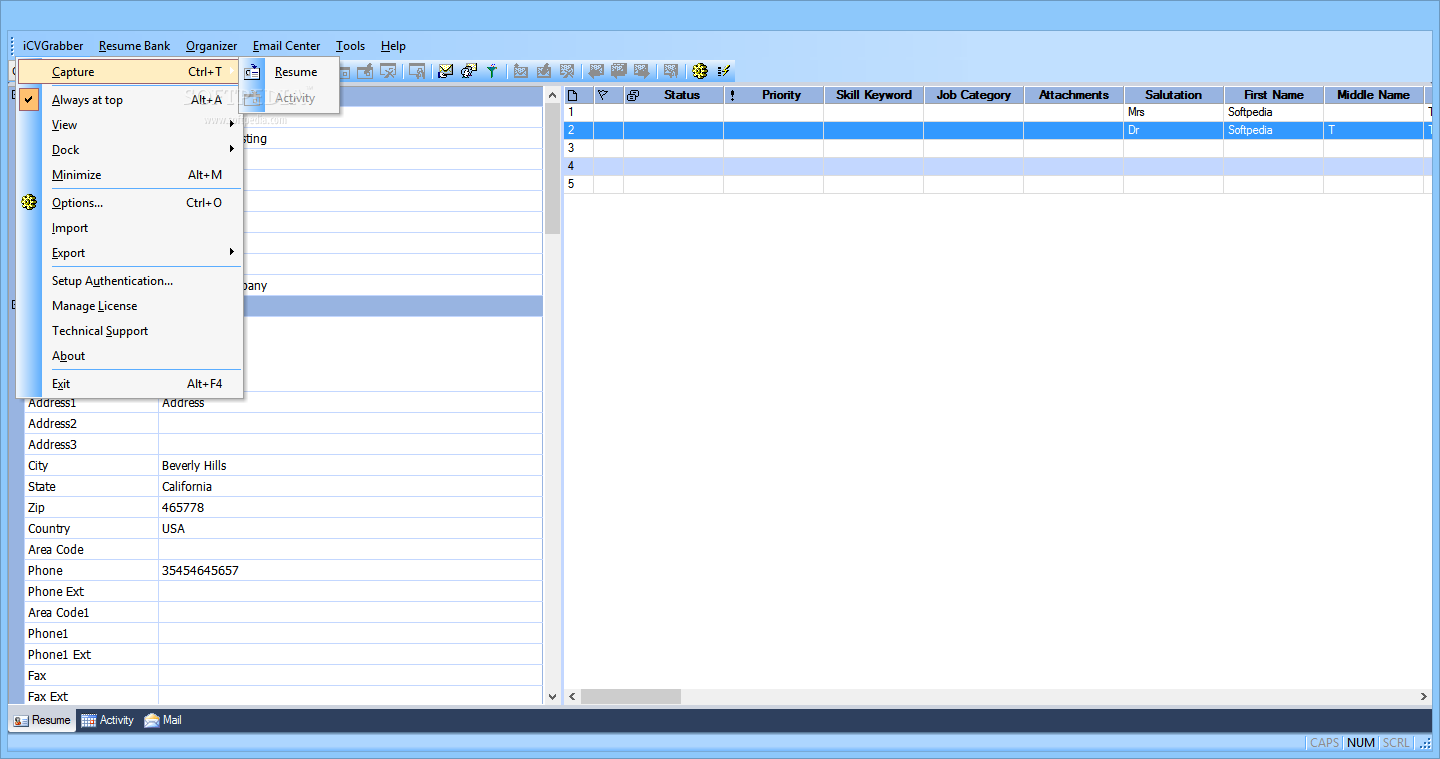This screenshot has height=759, width=1440.
Task: Click the grid horizontal scrollbar thumb
Action: (631, 696)
